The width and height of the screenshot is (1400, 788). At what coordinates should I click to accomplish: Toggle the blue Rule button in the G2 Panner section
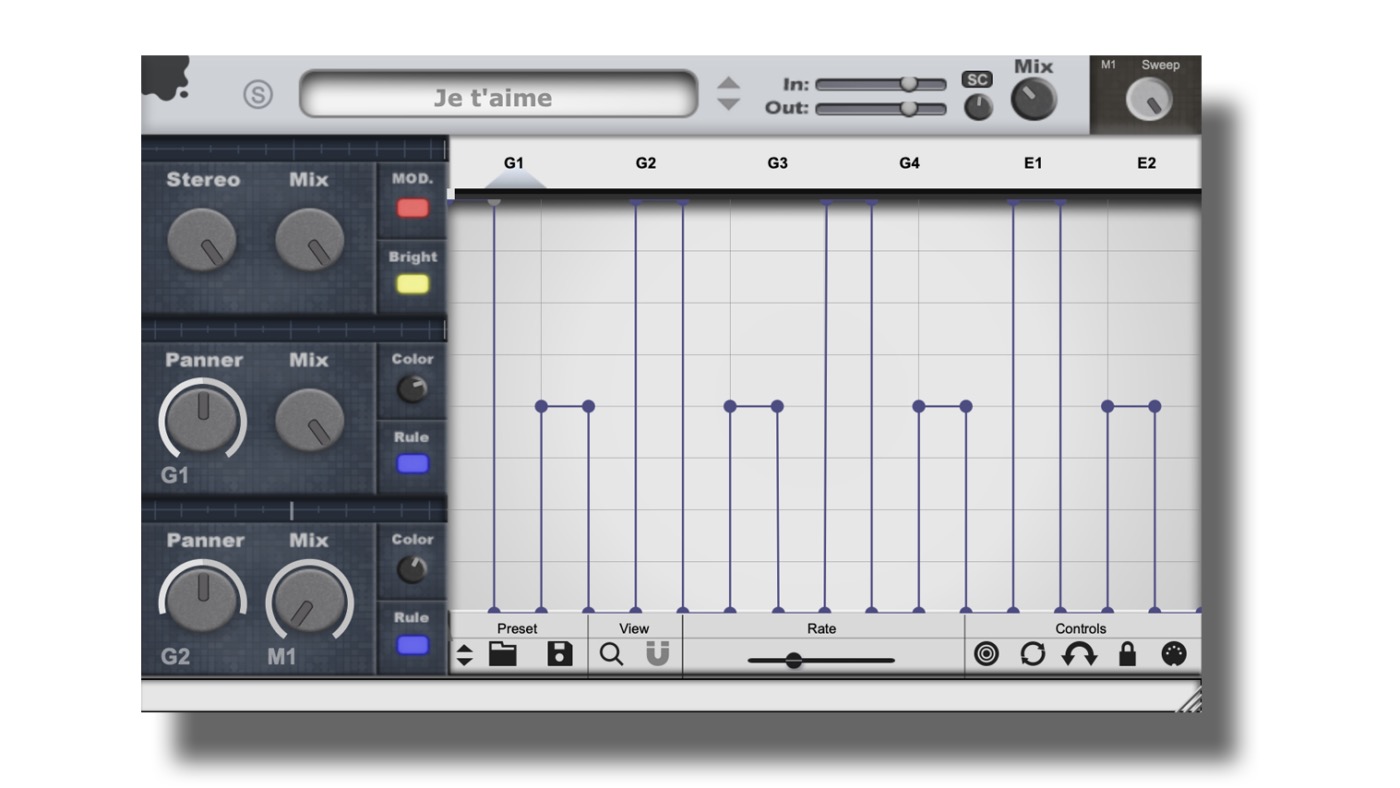coord(413,645)
